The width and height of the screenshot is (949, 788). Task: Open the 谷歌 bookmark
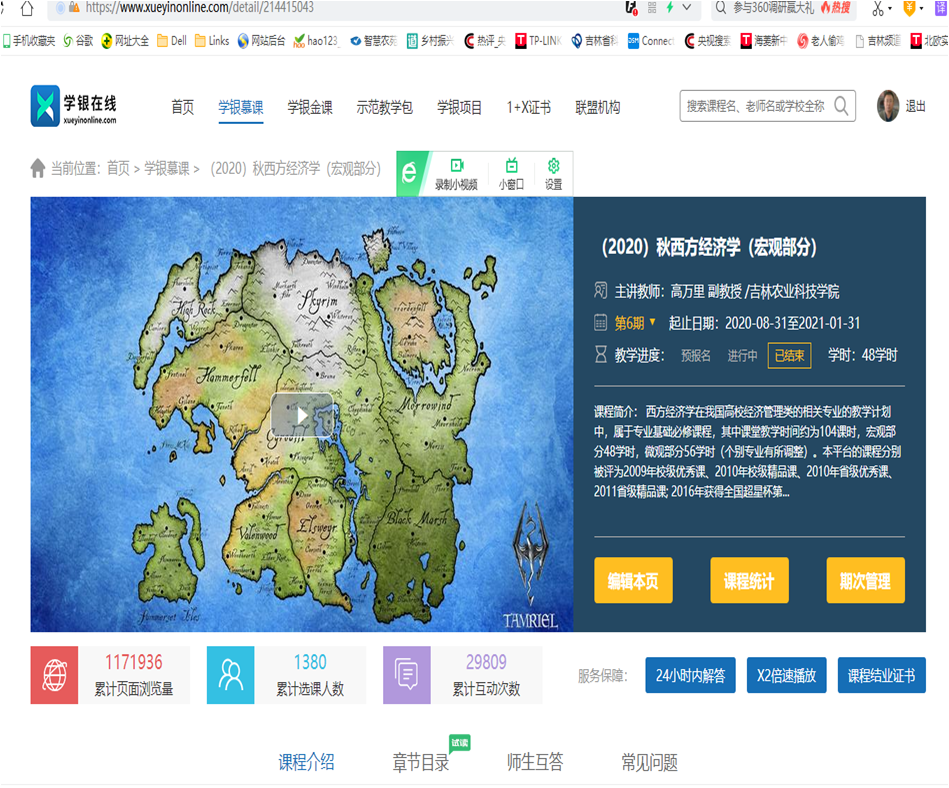click(79, 41)
